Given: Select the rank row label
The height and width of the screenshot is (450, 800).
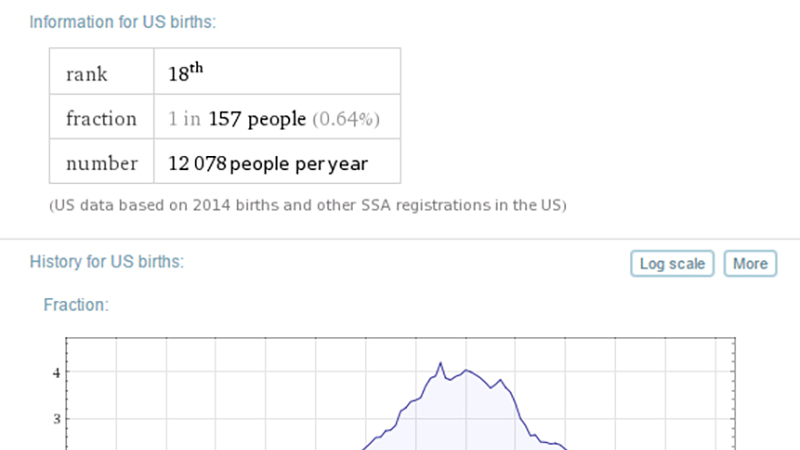Looking at the screenshot, I should pyautogui.click(x=87, y=74).
